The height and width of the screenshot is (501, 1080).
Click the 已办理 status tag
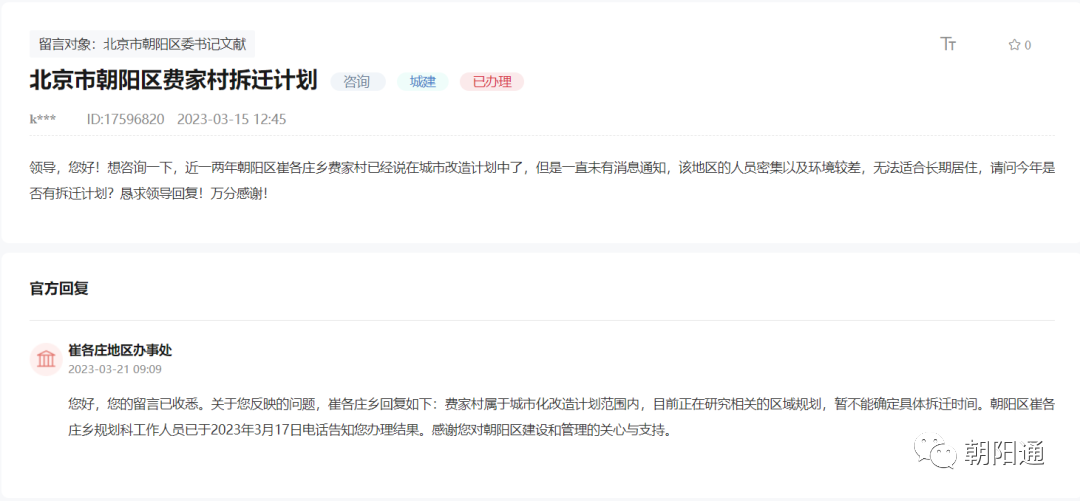point(491,82)
